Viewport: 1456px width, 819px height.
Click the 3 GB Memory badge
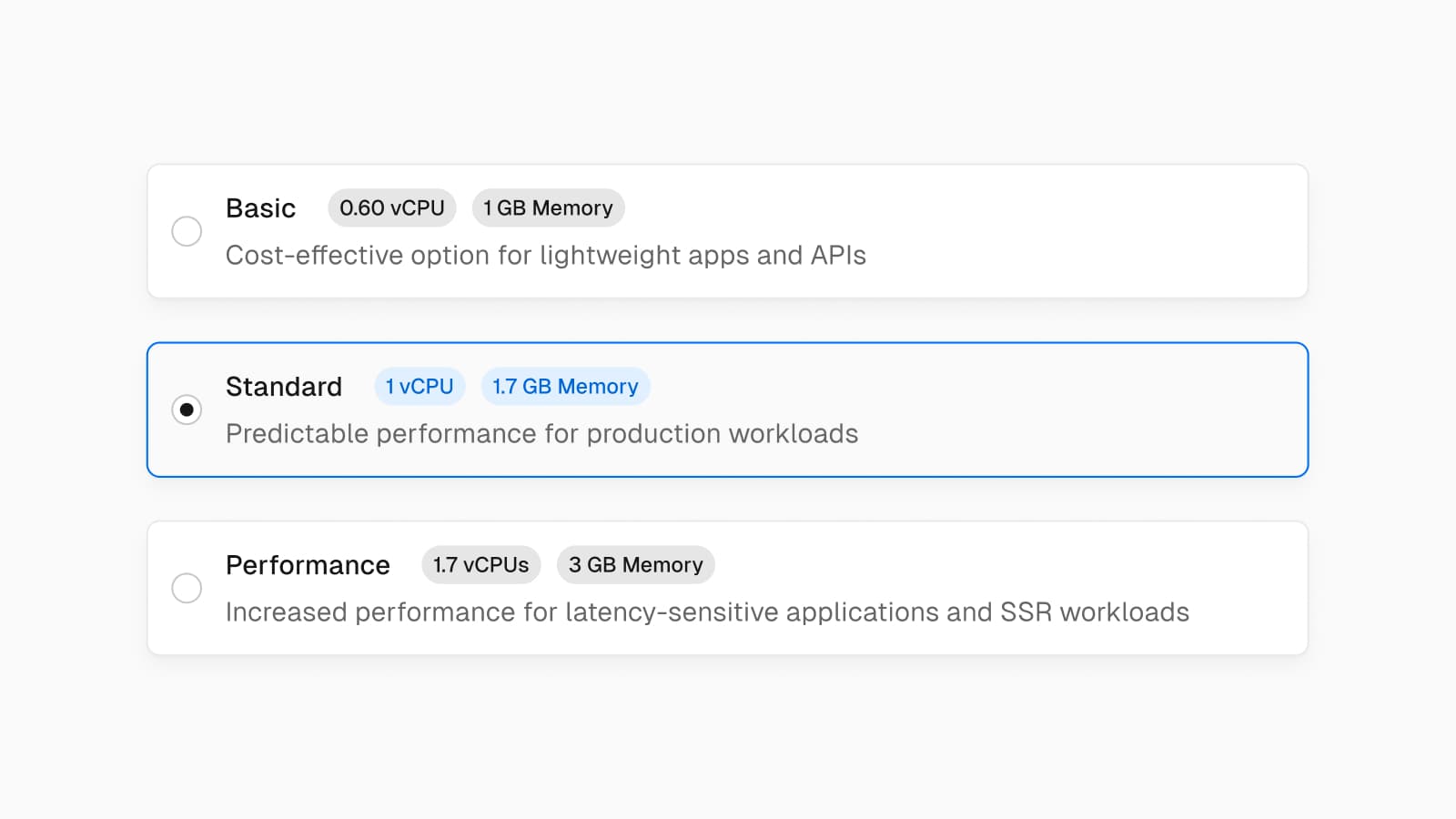[x=635, y=565]
